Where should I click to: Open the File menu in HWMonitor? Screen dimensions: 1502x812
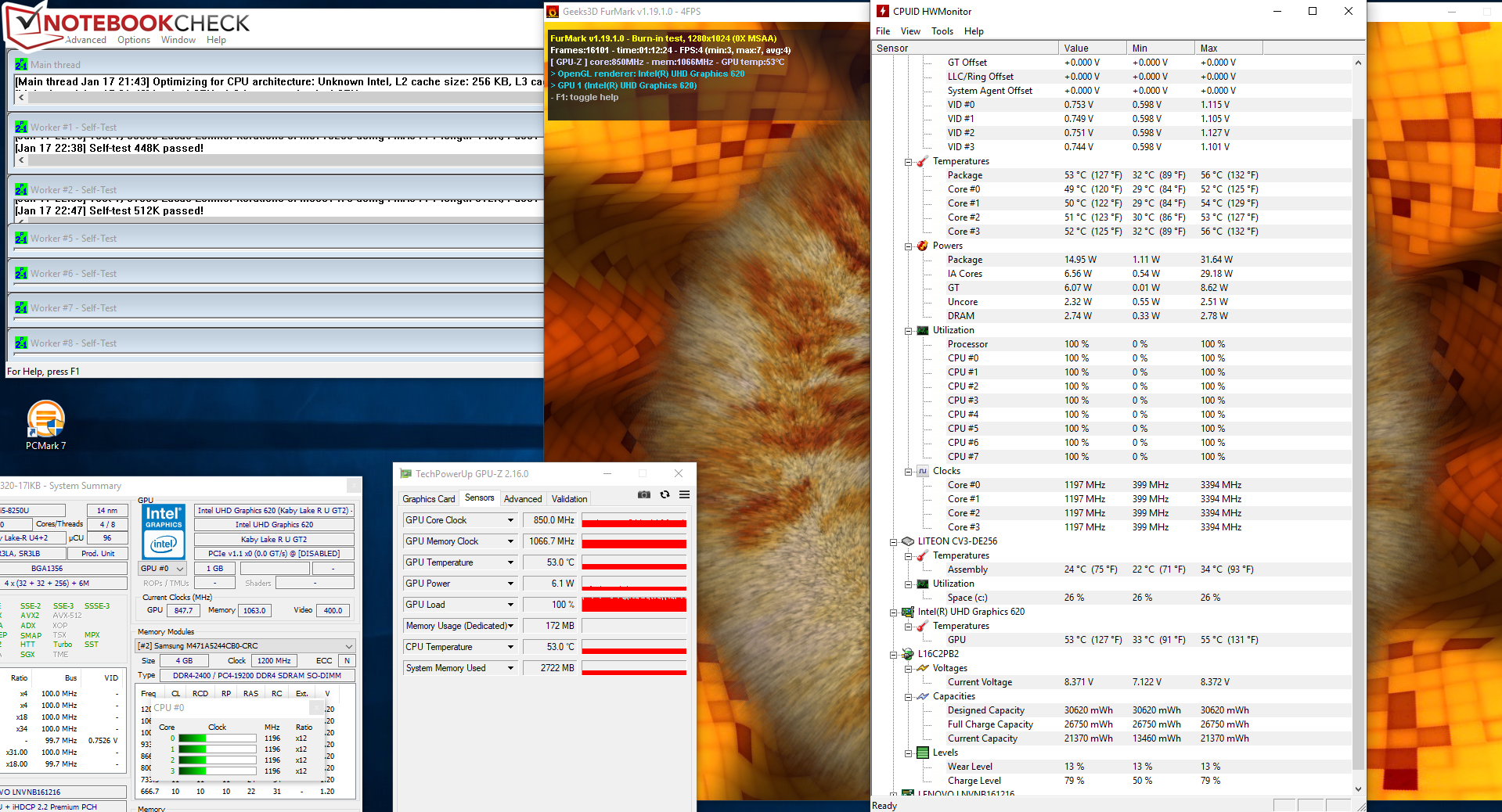click(x=883, y=31)
